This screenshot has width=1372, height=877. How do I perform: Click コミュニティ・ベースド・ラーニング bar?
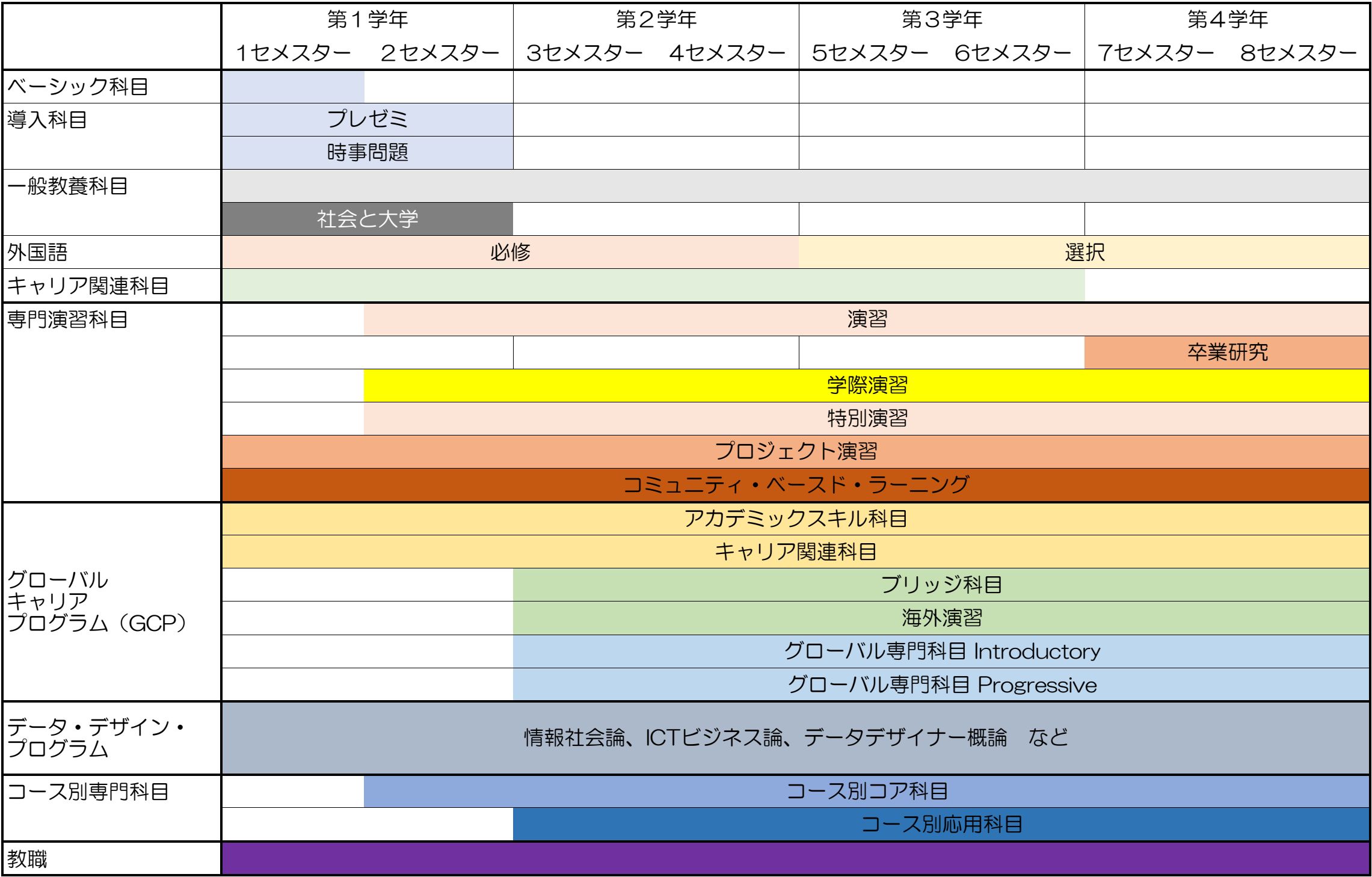(795, 485)
